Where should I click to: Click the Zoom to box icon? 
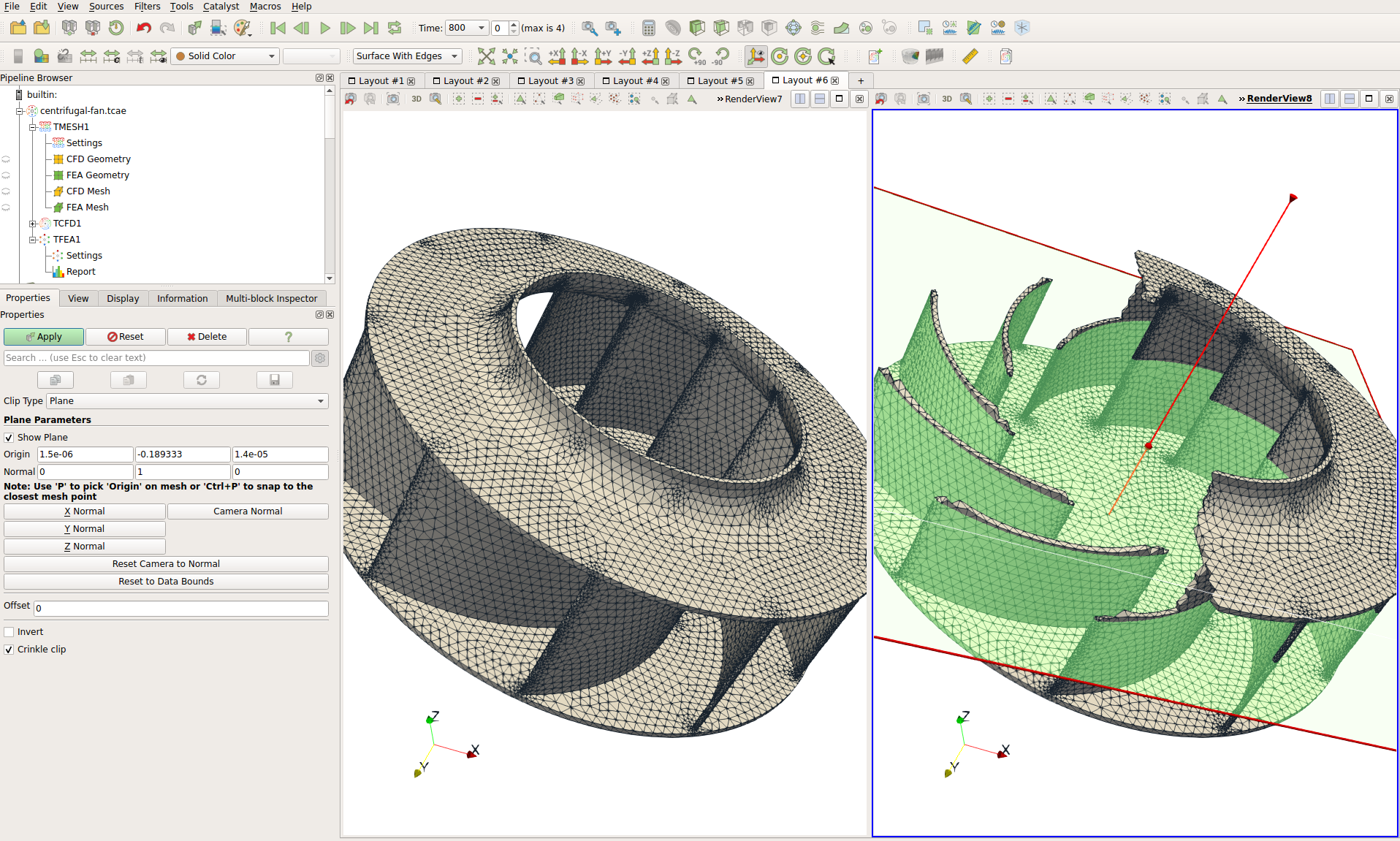click(533, 56)
